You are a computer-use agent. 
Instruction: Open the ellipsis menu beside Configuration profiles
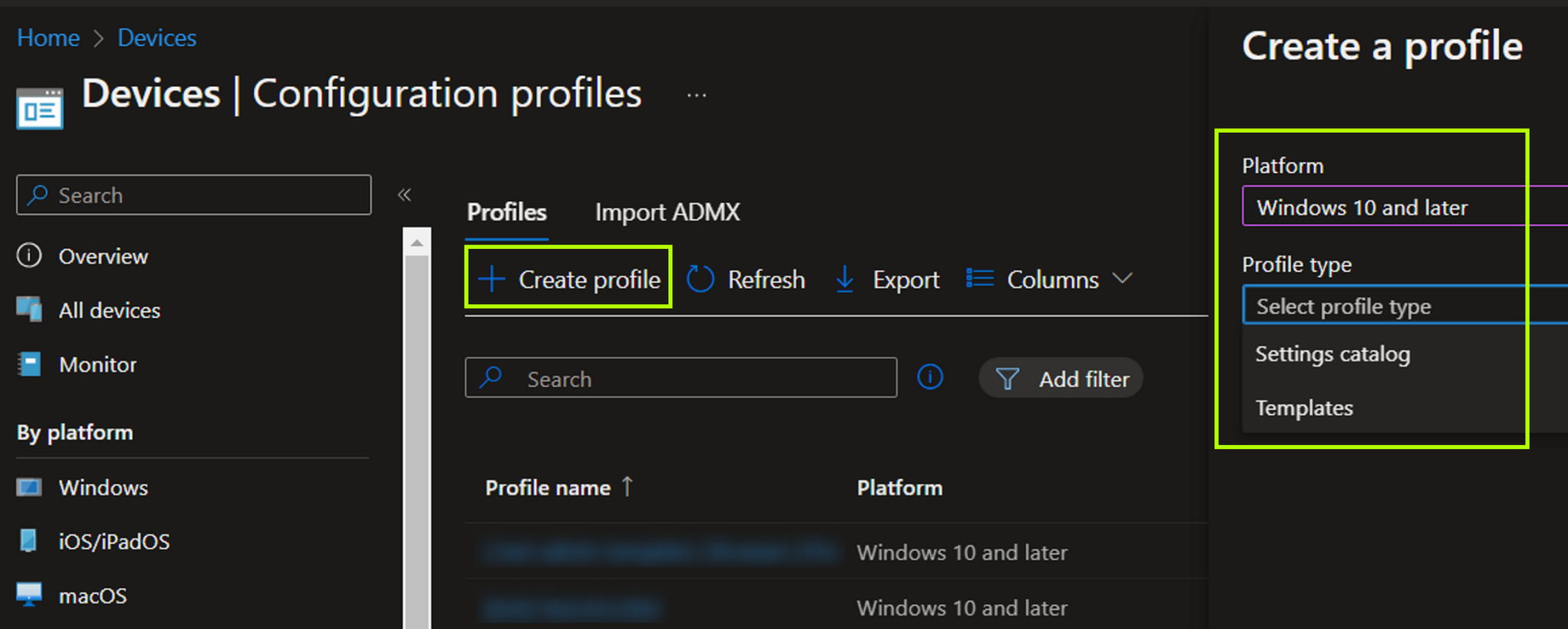click(x=697, y=96)
